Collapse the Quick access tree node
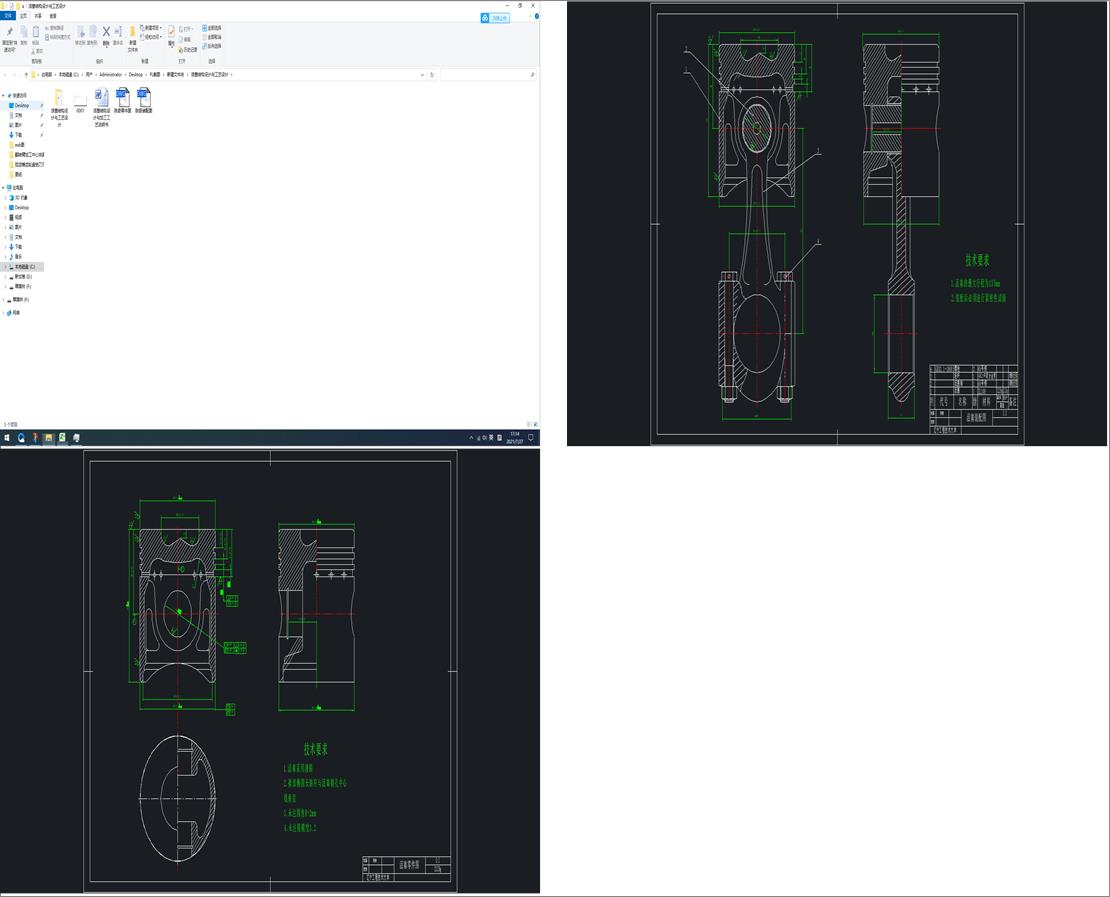The image size is (1110, 897). (4, 96)
